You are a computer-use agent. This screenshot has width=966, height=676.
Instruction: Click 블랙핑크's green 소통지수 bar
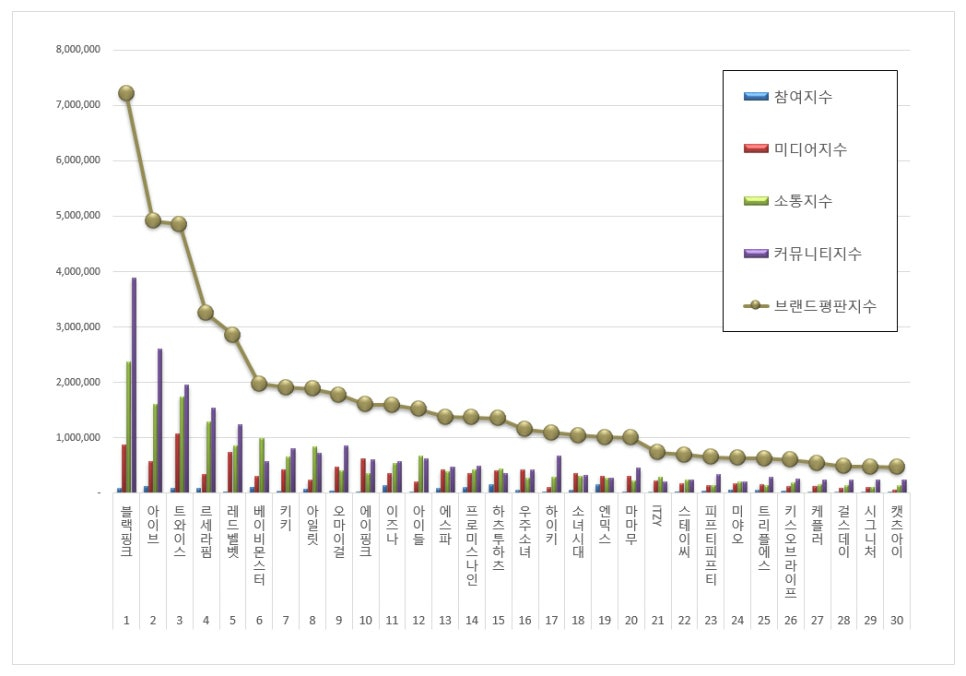[x=128, y=427]
